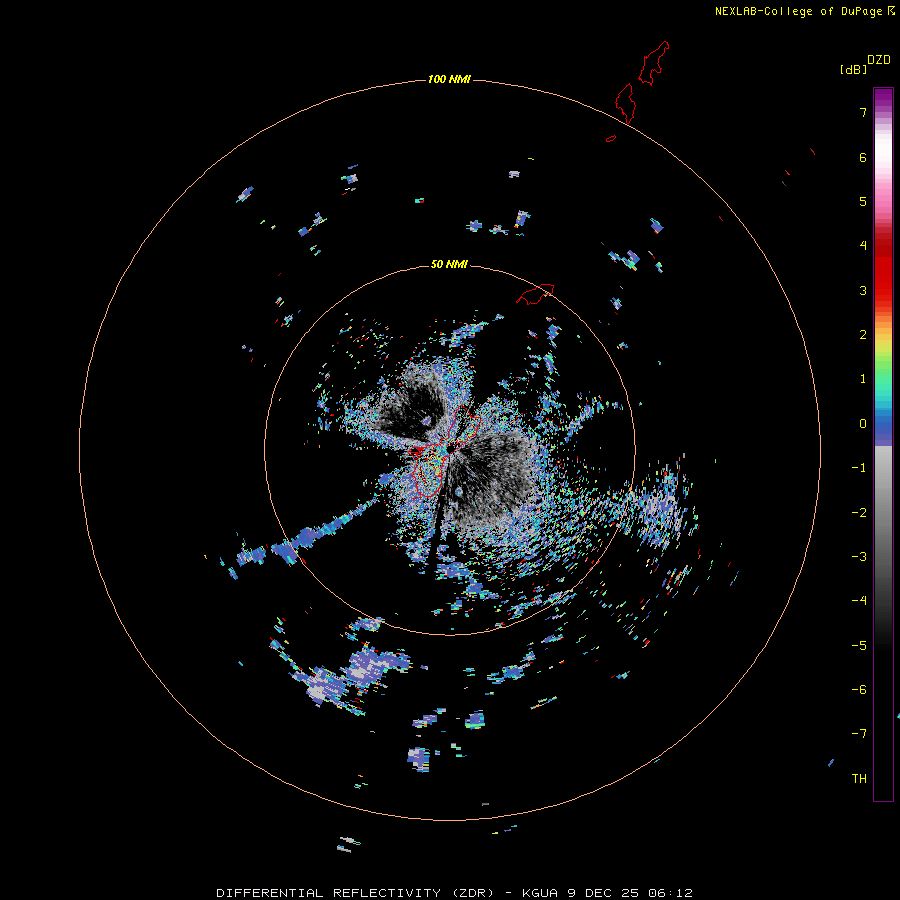Click the Differential Reflectivity (ZDR) title text
Viewport: 900px width, 900px height.
coord(355,893)
